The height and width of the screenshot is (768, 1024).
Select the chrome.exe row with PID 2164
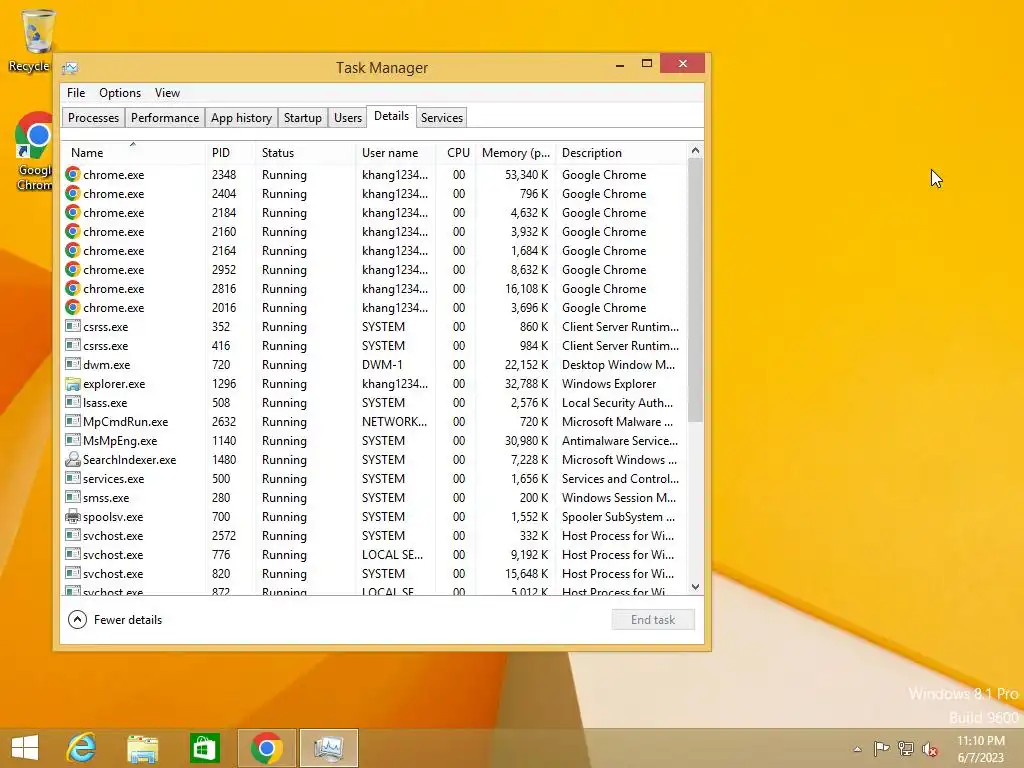pyautogui.click(x=376, y=251)
